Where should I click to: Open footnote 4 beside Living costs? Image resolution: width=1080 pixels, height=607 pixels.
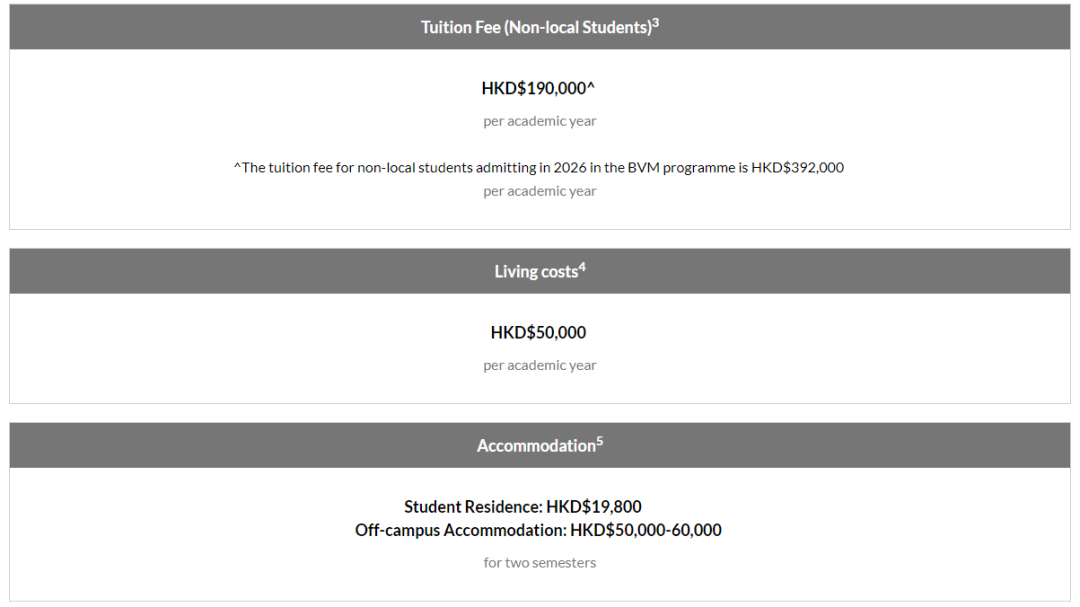(582, 266)
